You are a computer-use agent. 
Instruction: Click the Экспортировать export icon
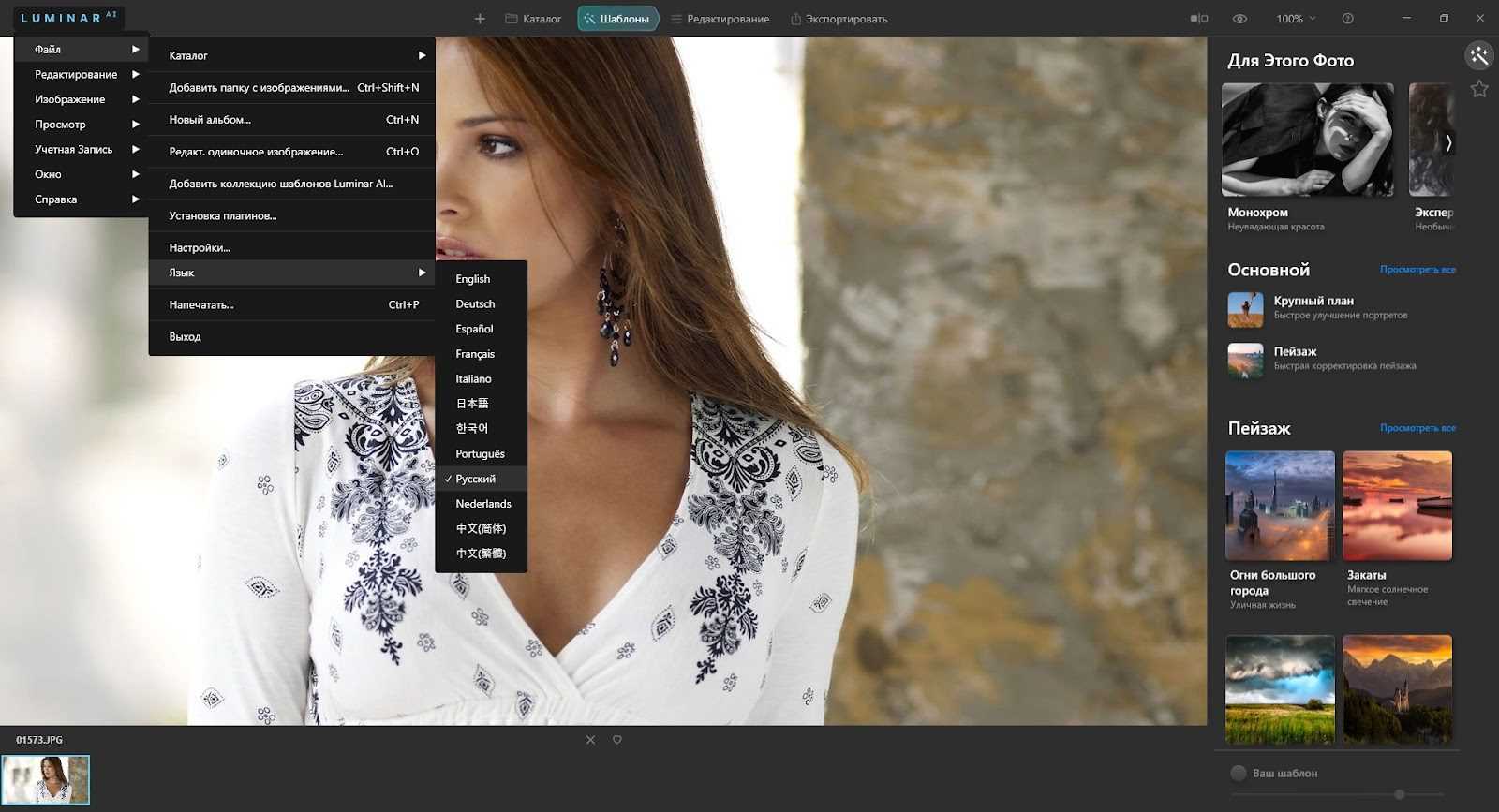[x=795, y=19]
